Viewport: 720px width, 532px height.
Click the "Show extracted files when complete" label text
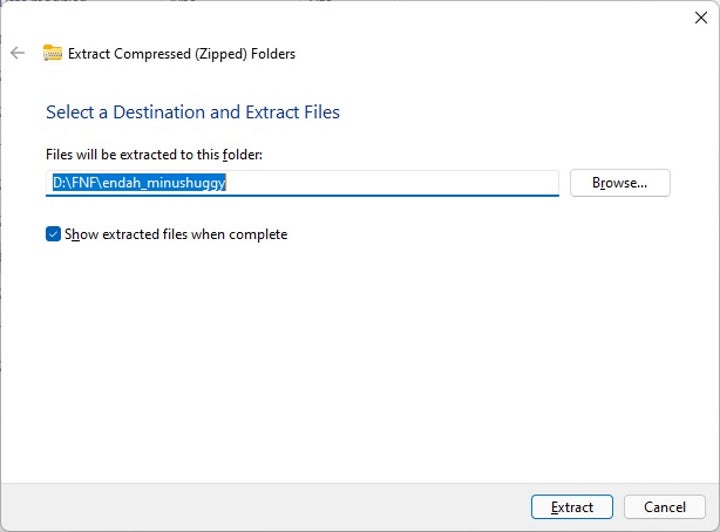176,234
